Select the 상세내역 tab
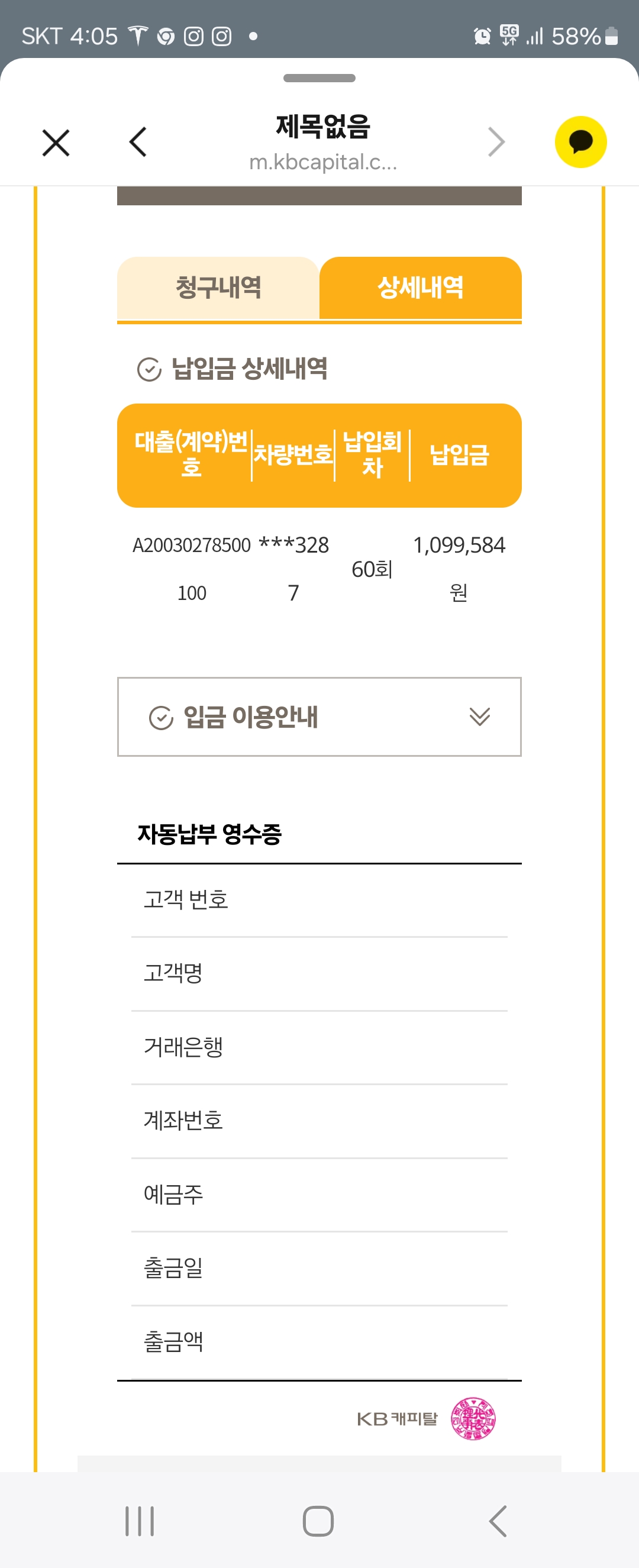Screen dimensions: 639x1568 pyautogui.click(x=421, y=288)
